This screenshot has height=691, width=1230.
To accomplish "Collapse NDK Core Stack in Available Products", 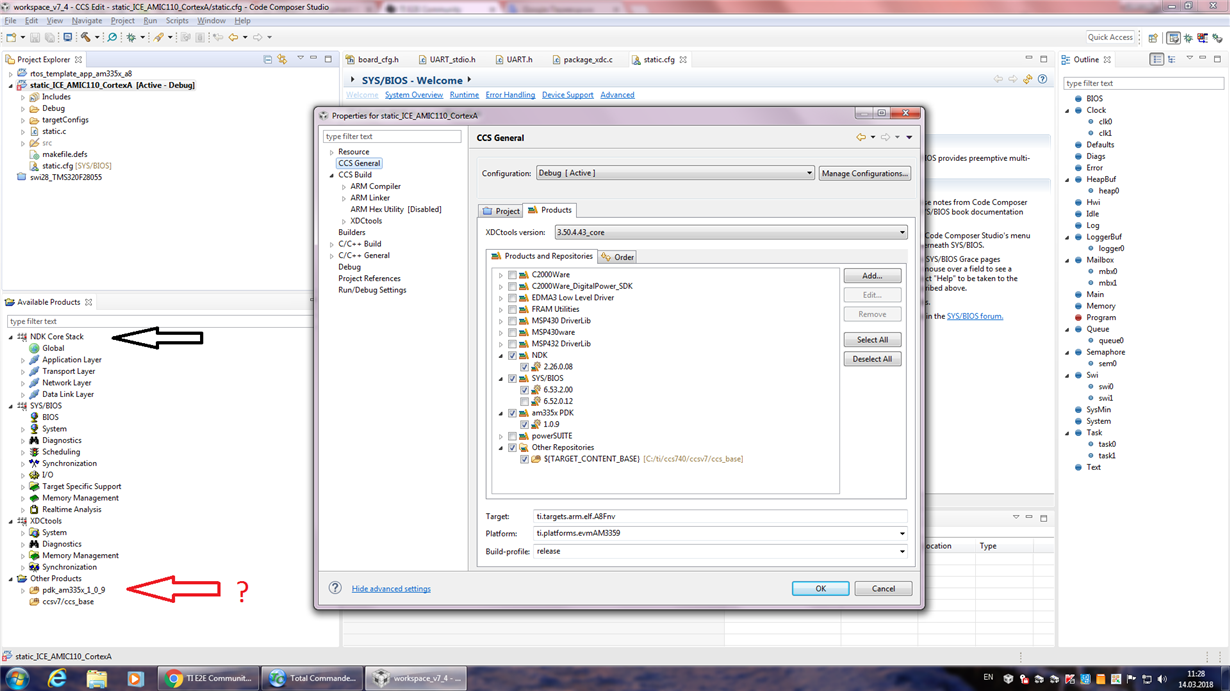I will click(x=11, y=337).
